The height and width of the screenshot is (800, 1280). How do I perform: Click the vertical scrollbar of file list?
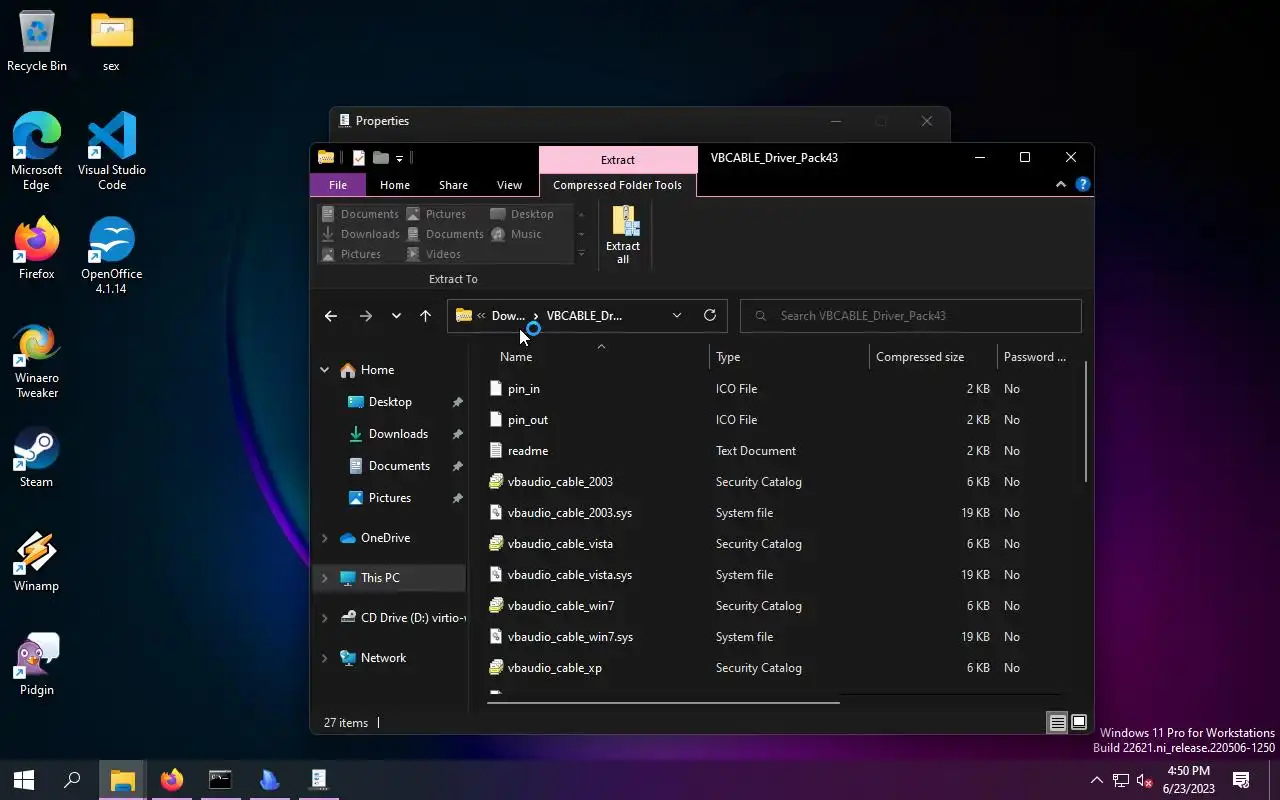tap(1086, 422)
